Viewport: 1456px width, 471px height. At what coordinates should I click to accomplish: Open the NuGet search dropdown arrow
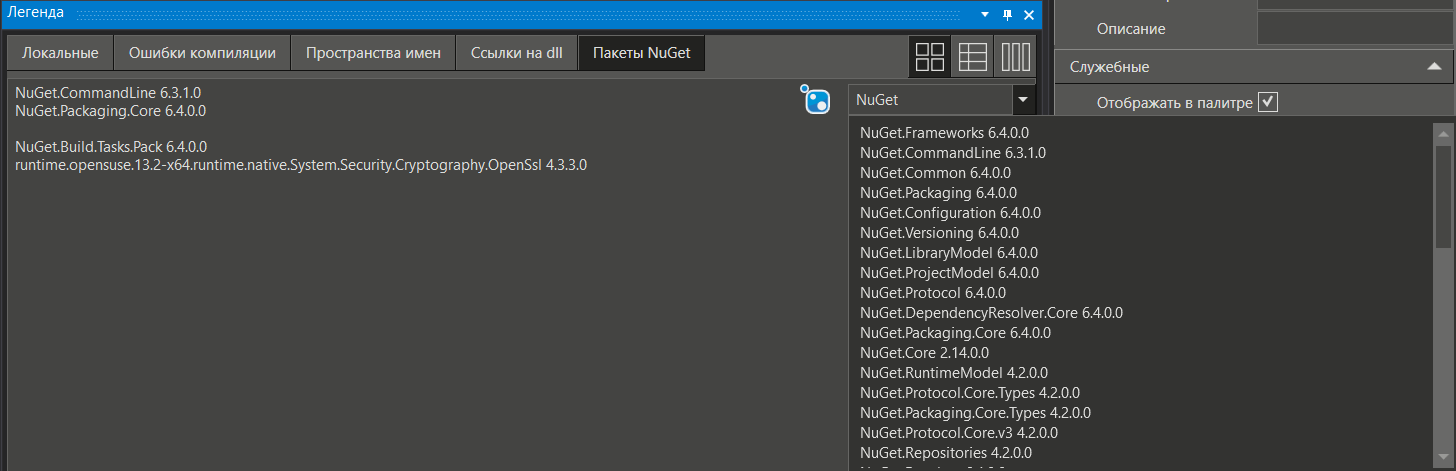1022,100
